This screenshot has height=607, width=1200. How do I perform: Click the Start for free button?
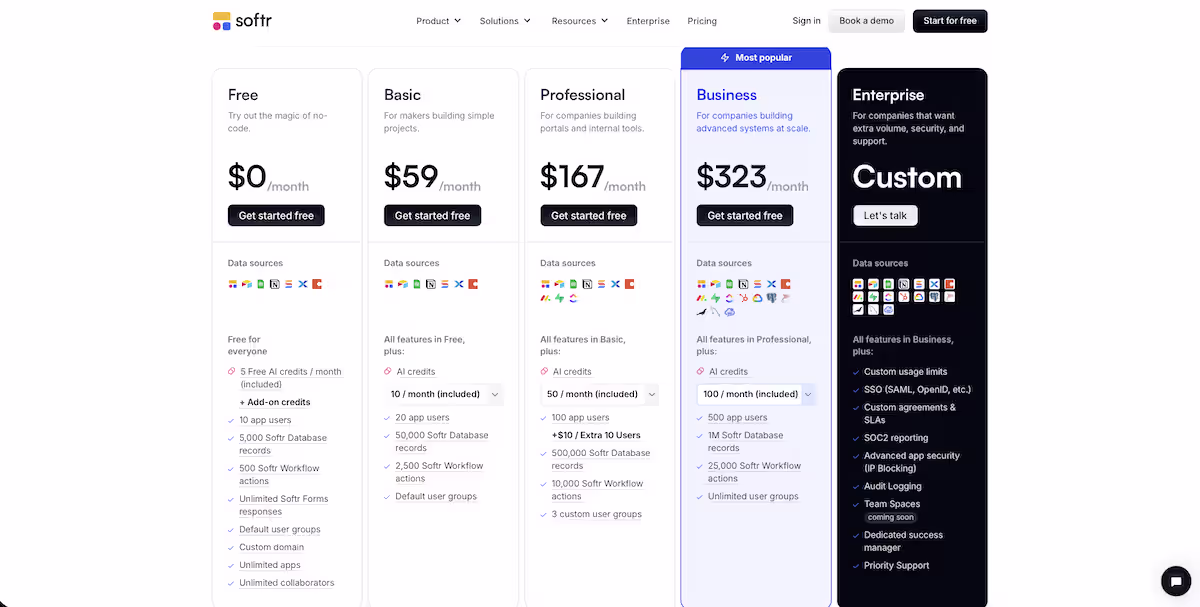[x=950, y=21]
